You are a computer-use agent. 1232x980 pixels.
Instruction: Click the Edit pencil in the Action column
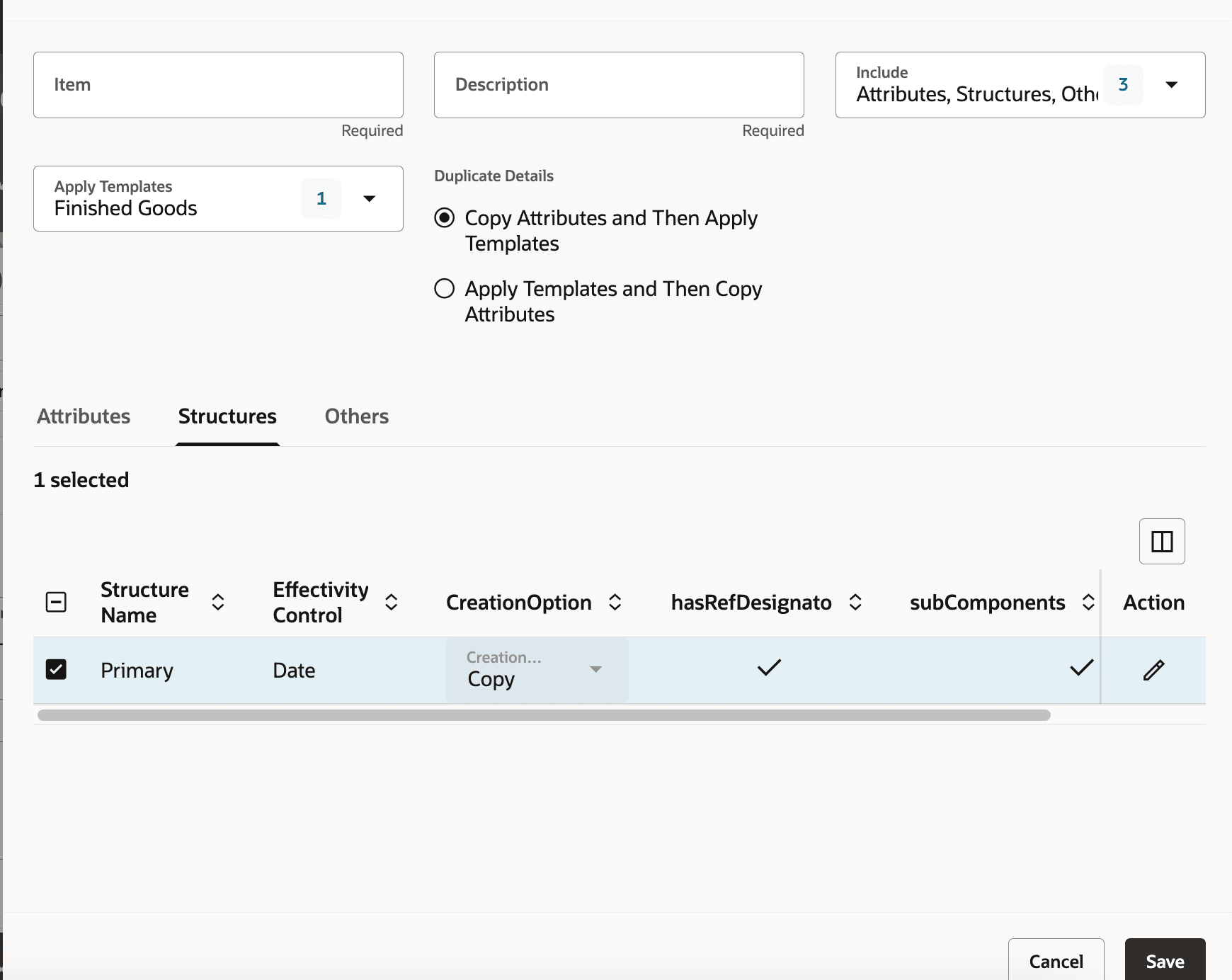point(1153,669)
